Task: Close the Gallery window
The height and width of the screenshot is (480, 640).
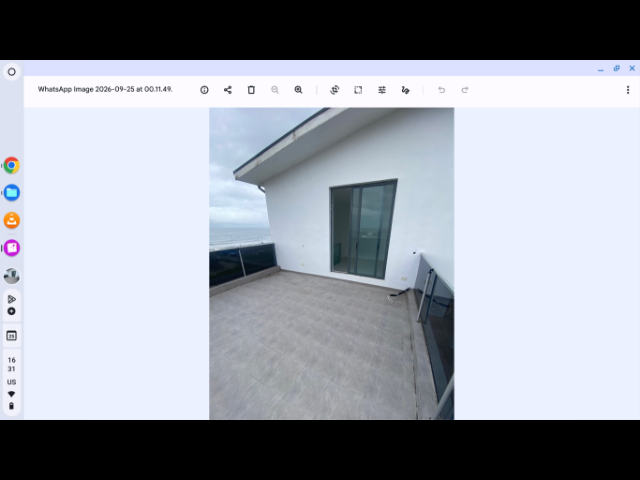Action: (632, 69)
